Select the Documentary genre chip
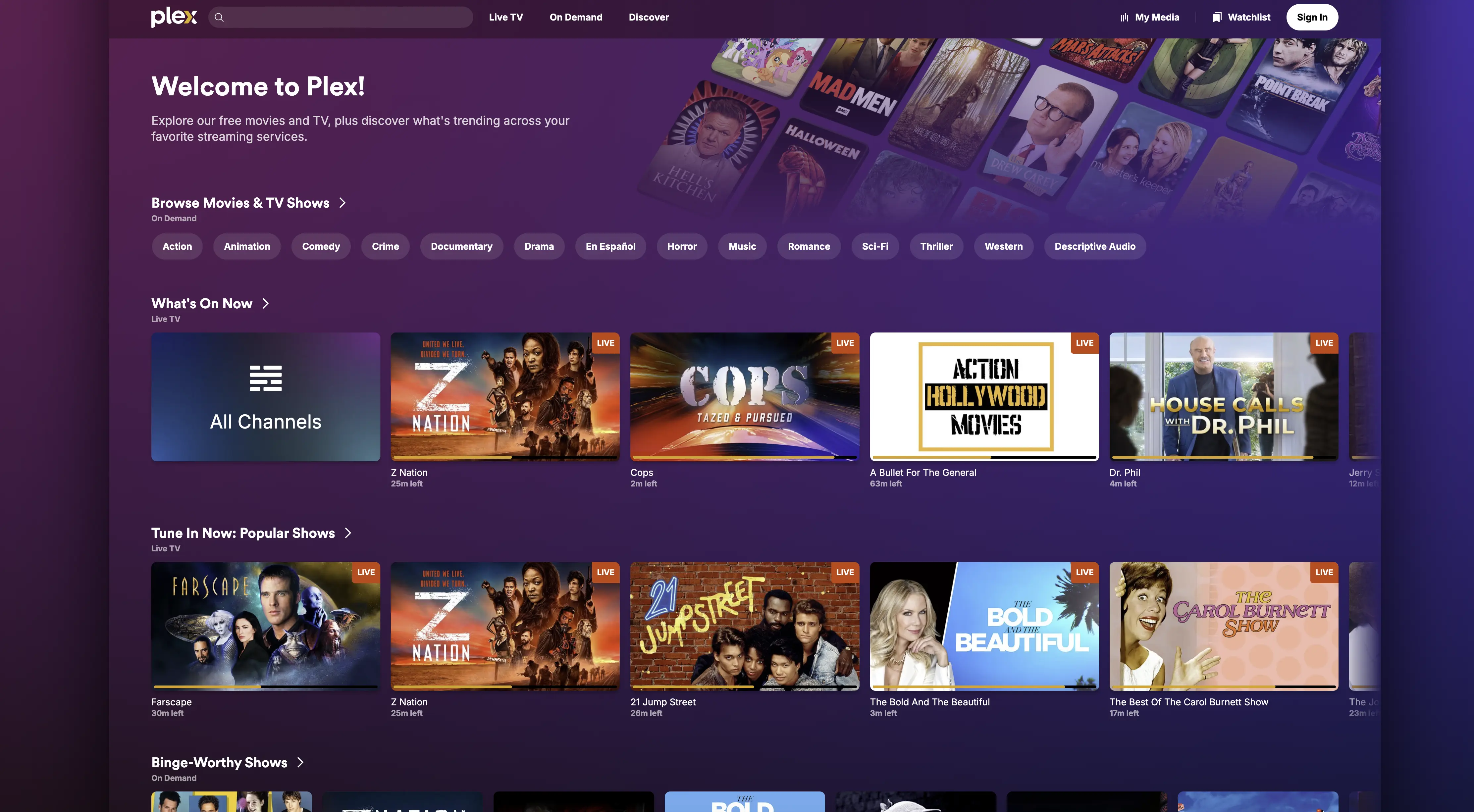Image resolution: width=1474 pixels, height=812 pixels. click(461, 246)
